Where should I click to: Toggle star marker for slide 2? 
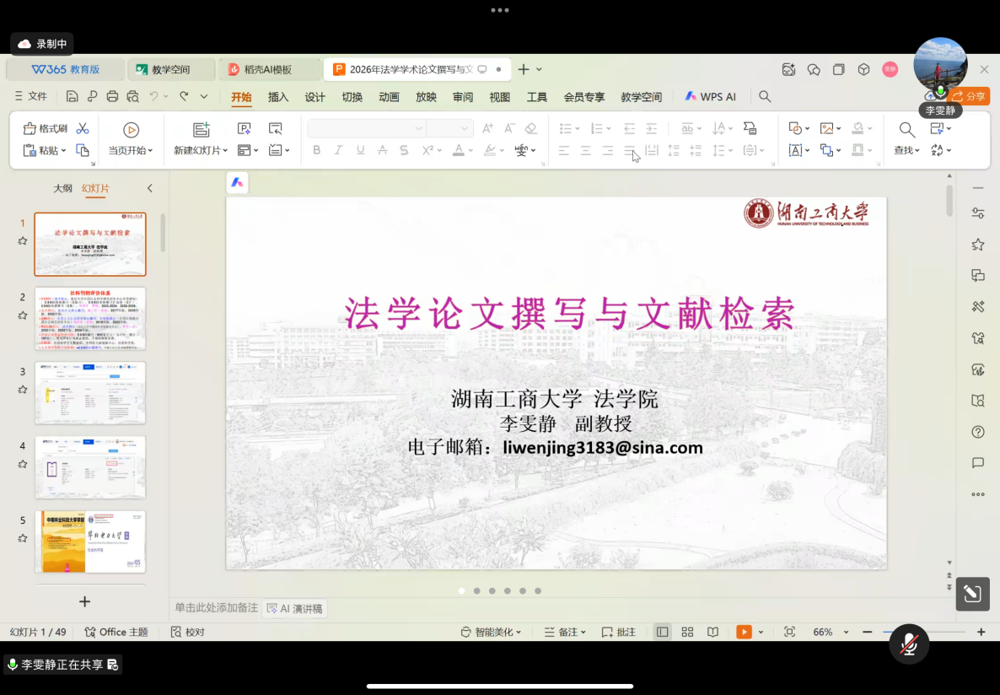click(22, 316)
